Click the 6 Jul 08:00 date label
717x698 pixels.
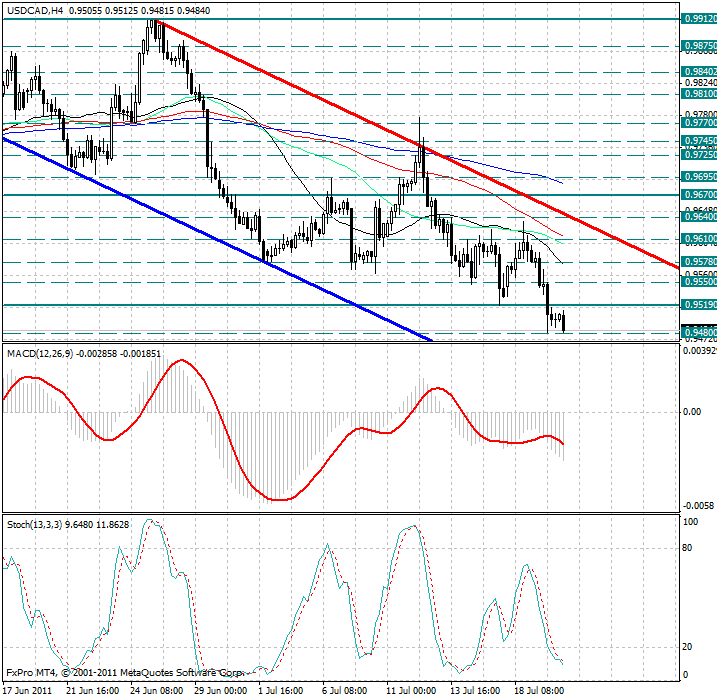344,690
